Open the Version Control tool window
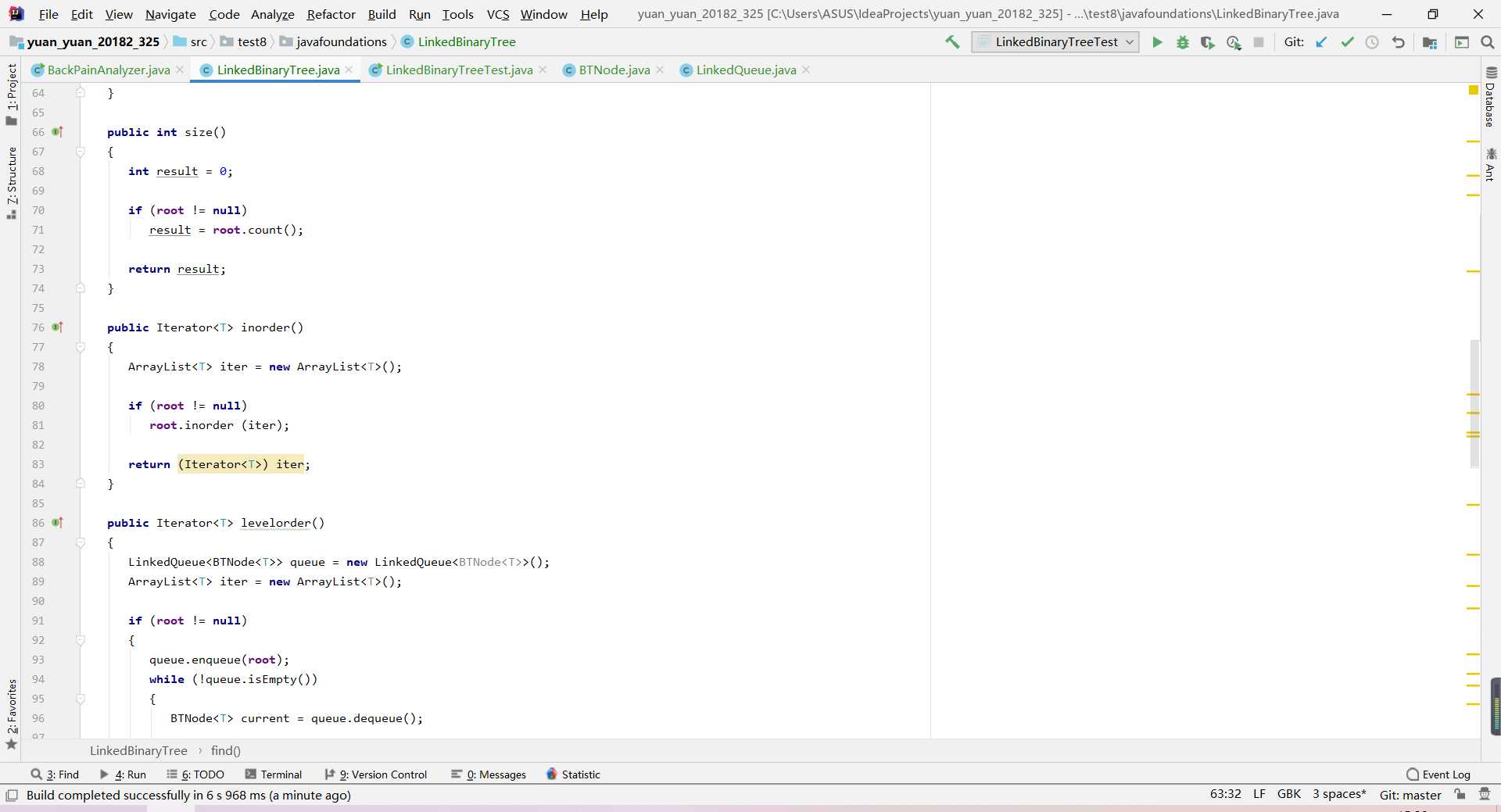The width and height of the screenshot is (1501, 812). (x=376, y=774)
